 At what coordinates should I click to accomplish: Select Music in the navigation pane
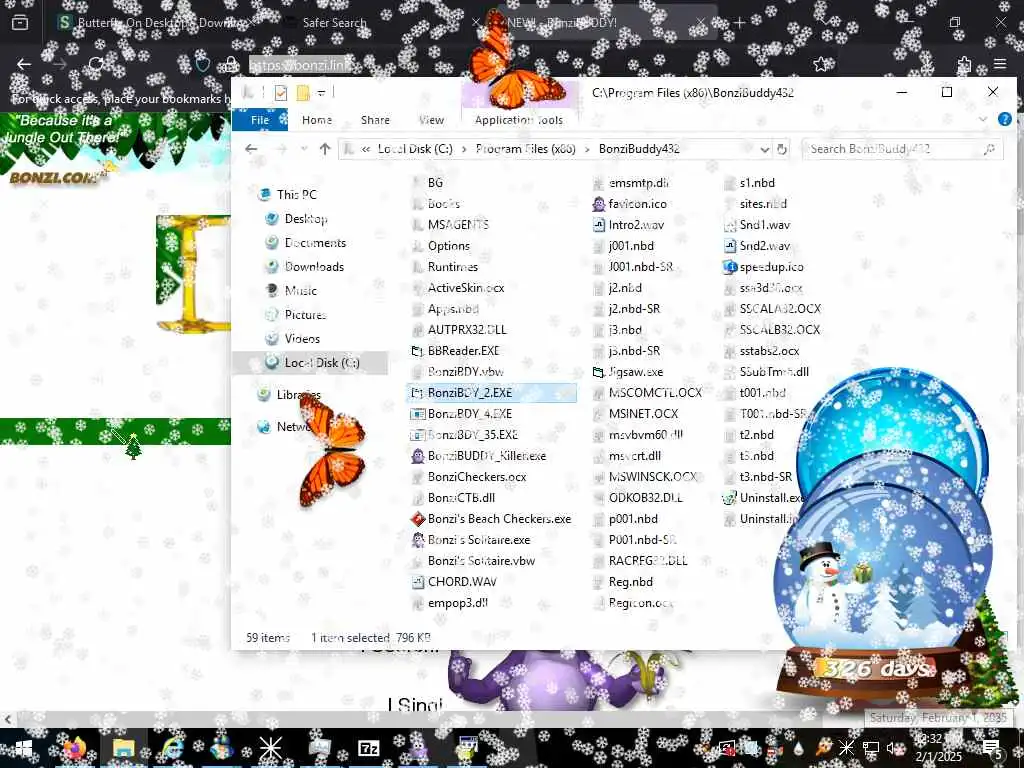[300, 291]
